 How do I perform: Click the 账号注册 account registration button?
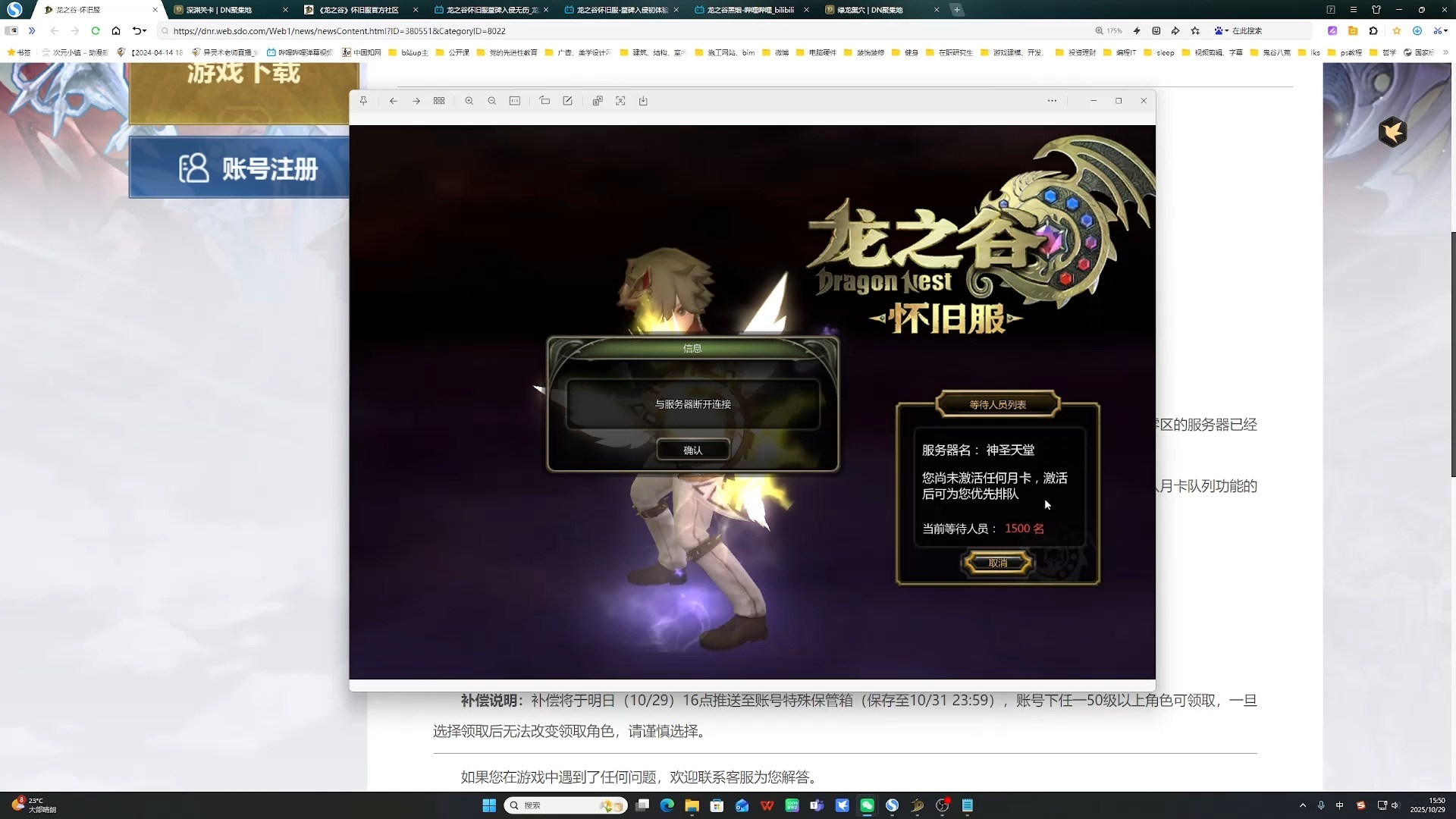[239, 168]
